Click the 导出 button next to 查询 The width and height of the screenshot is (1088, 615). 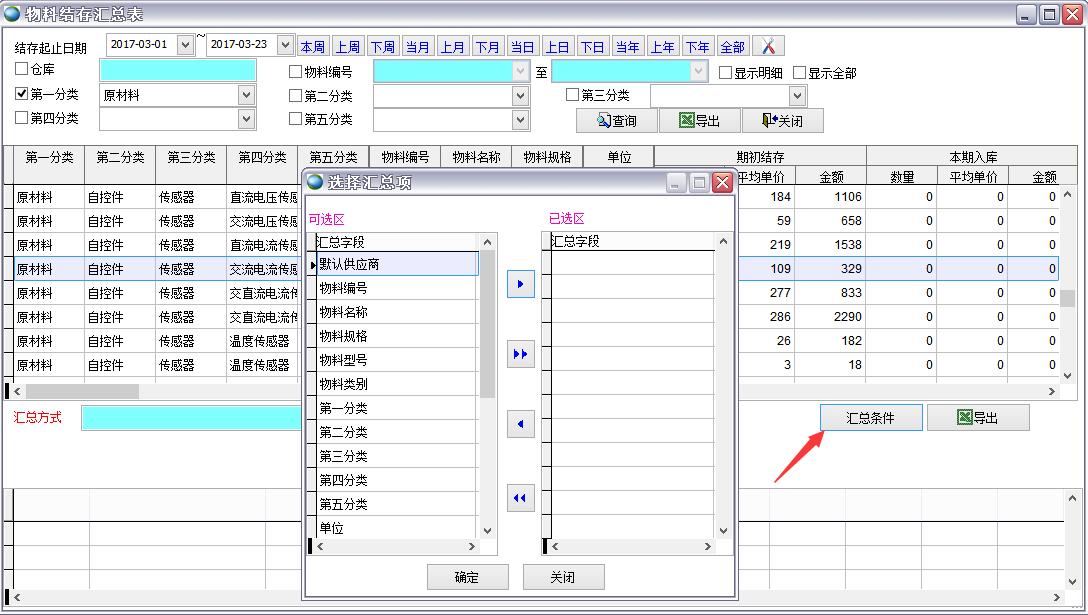(x=699, y=121)
